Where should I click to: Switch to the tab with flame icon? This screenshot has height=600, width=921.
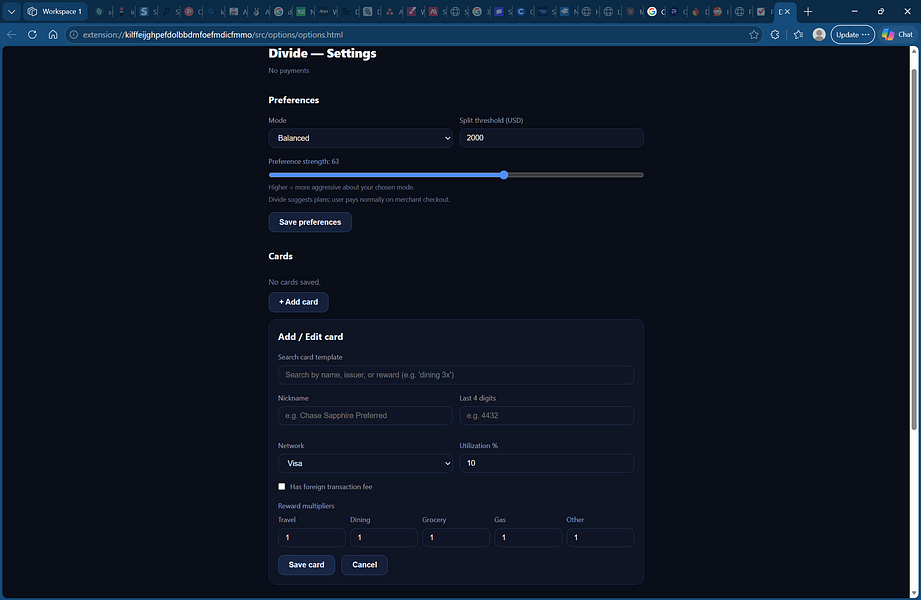point(696,12)
